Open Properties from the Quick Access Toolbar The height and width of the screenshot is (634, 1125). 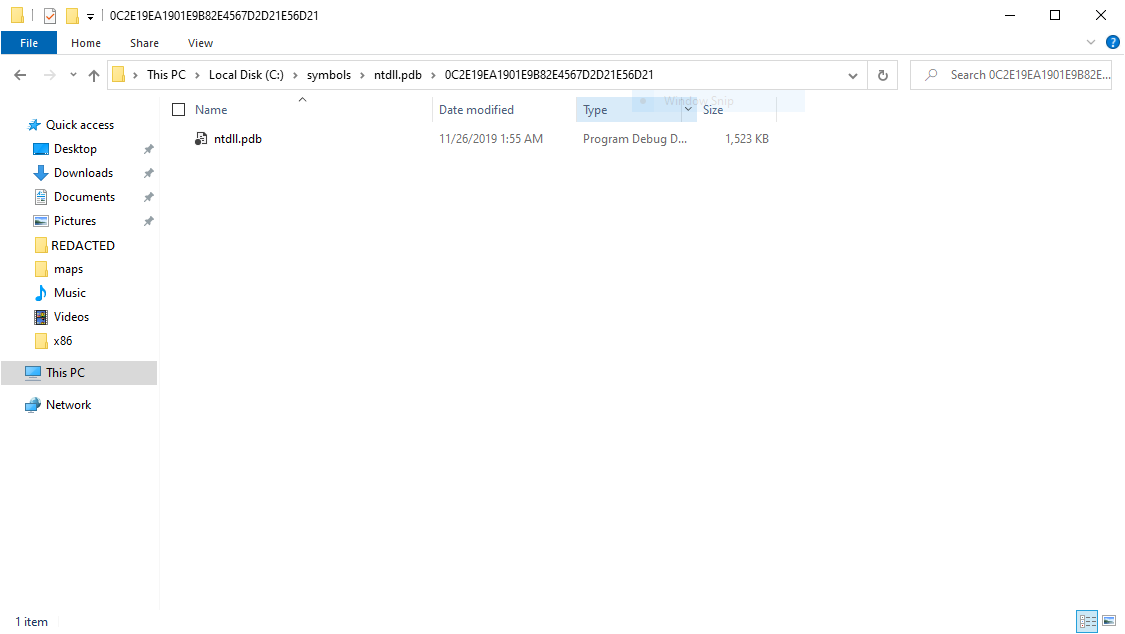point(49,15)
